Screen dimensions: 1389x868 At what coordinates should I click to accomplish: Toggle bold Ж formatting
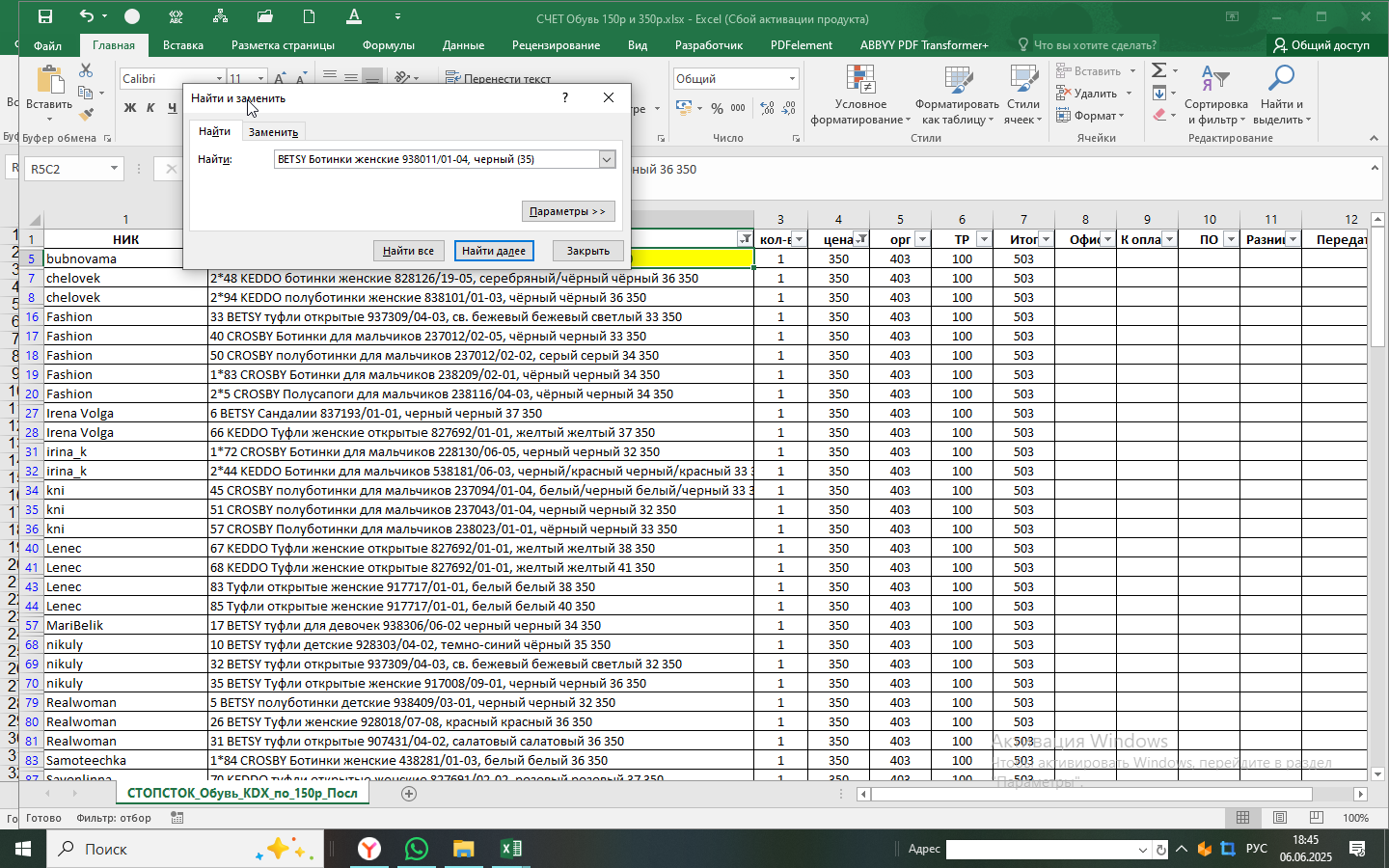coord(130,108)
